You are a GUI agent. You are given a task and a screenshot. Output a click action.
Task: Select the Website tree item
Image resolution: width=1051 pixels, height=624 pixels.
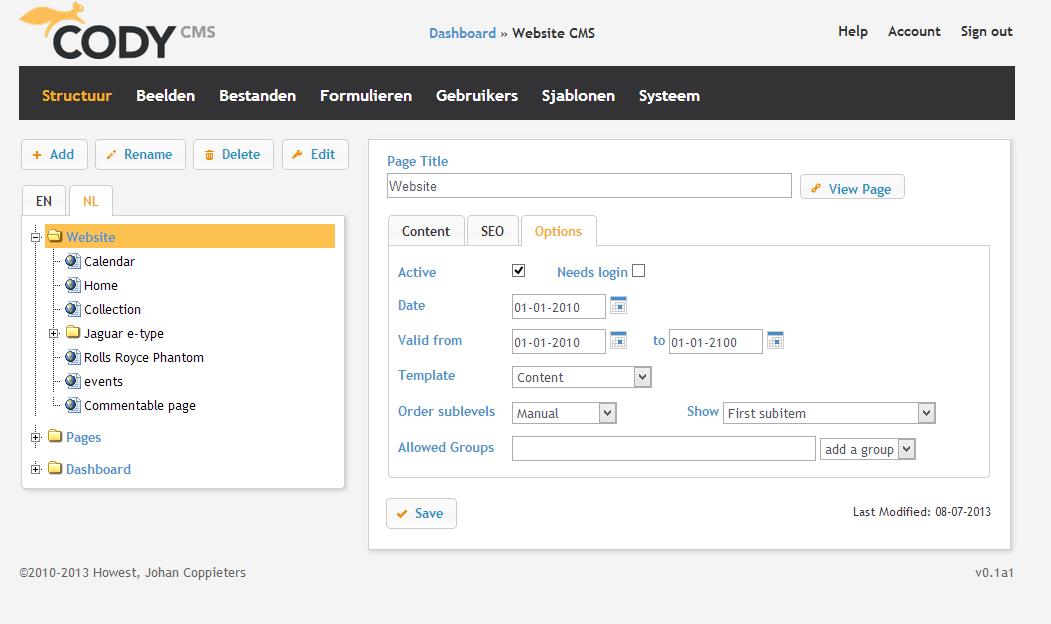click(190, 236)
